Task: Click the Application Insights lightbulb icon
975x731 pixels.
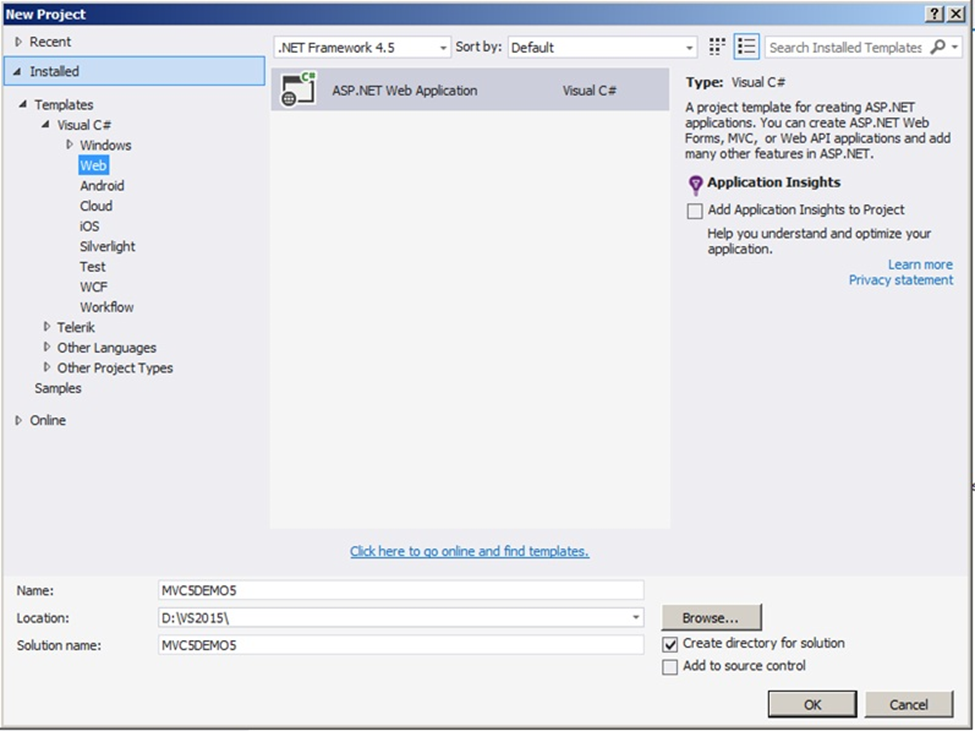Action: (696, 184)
